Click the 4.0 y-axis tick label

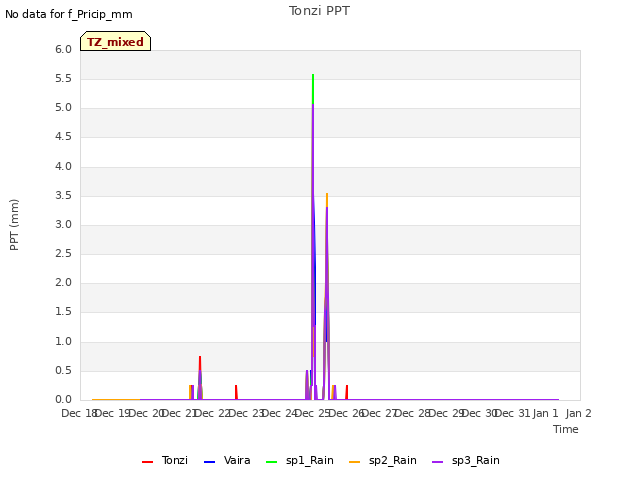click(x=63, y=166)
